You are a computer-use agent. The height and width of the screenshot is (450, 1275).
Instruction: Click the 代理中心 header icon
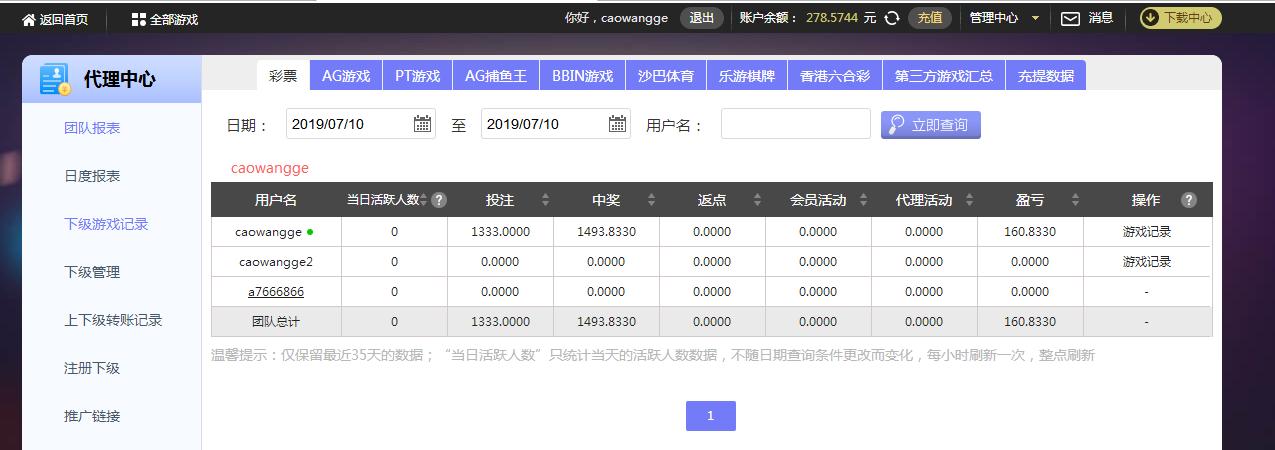tap(54, 79)
